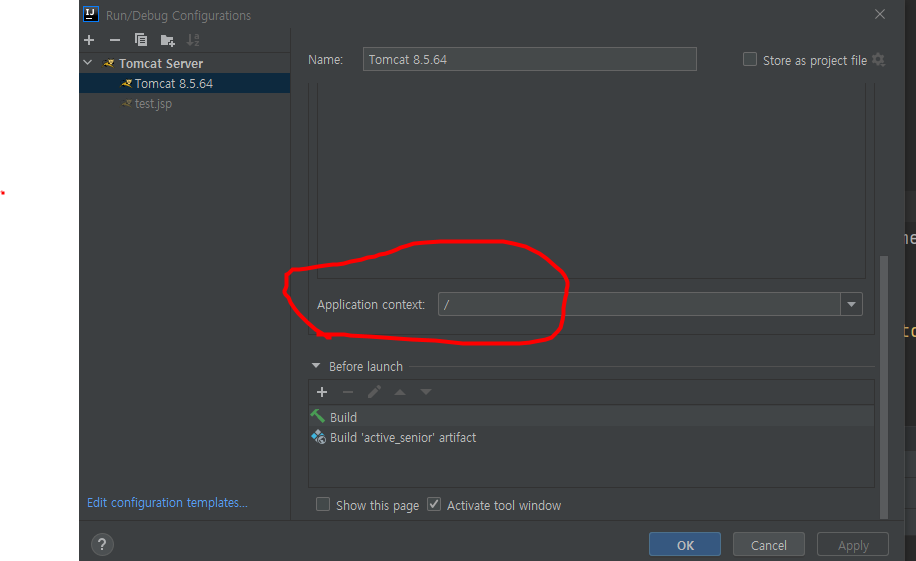
Task: Open Application context dropdown
Action: click(851, 304)
